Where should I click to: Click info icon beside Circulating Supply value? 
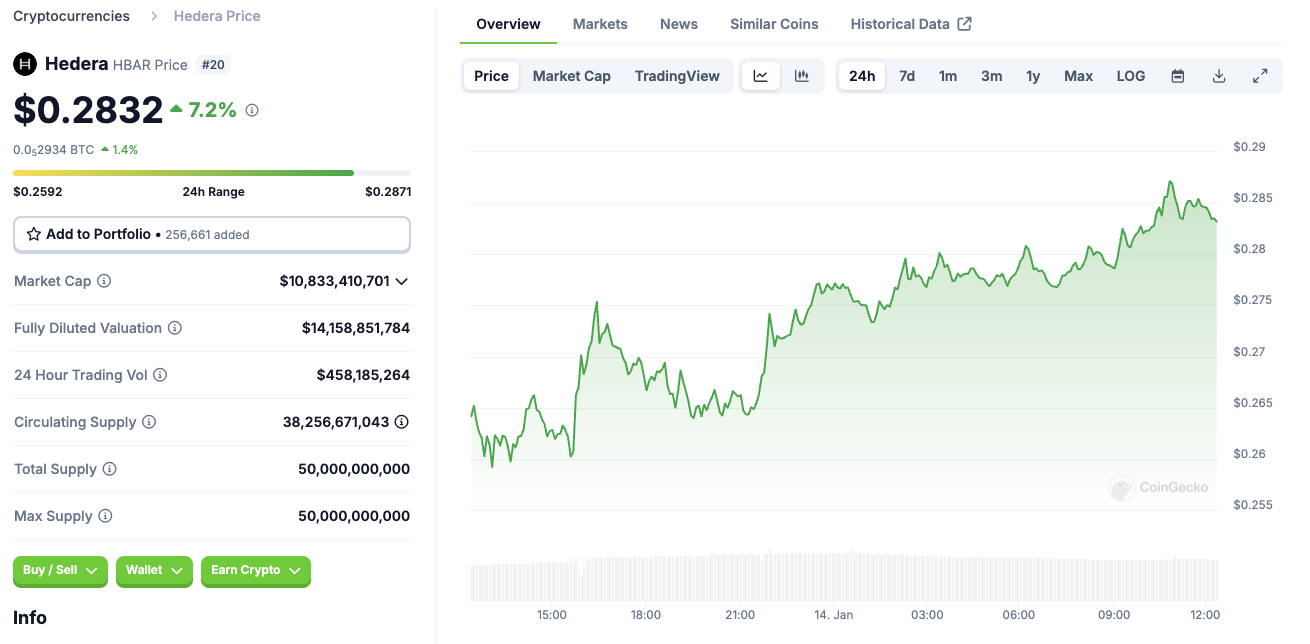click(x=402, y=422)
